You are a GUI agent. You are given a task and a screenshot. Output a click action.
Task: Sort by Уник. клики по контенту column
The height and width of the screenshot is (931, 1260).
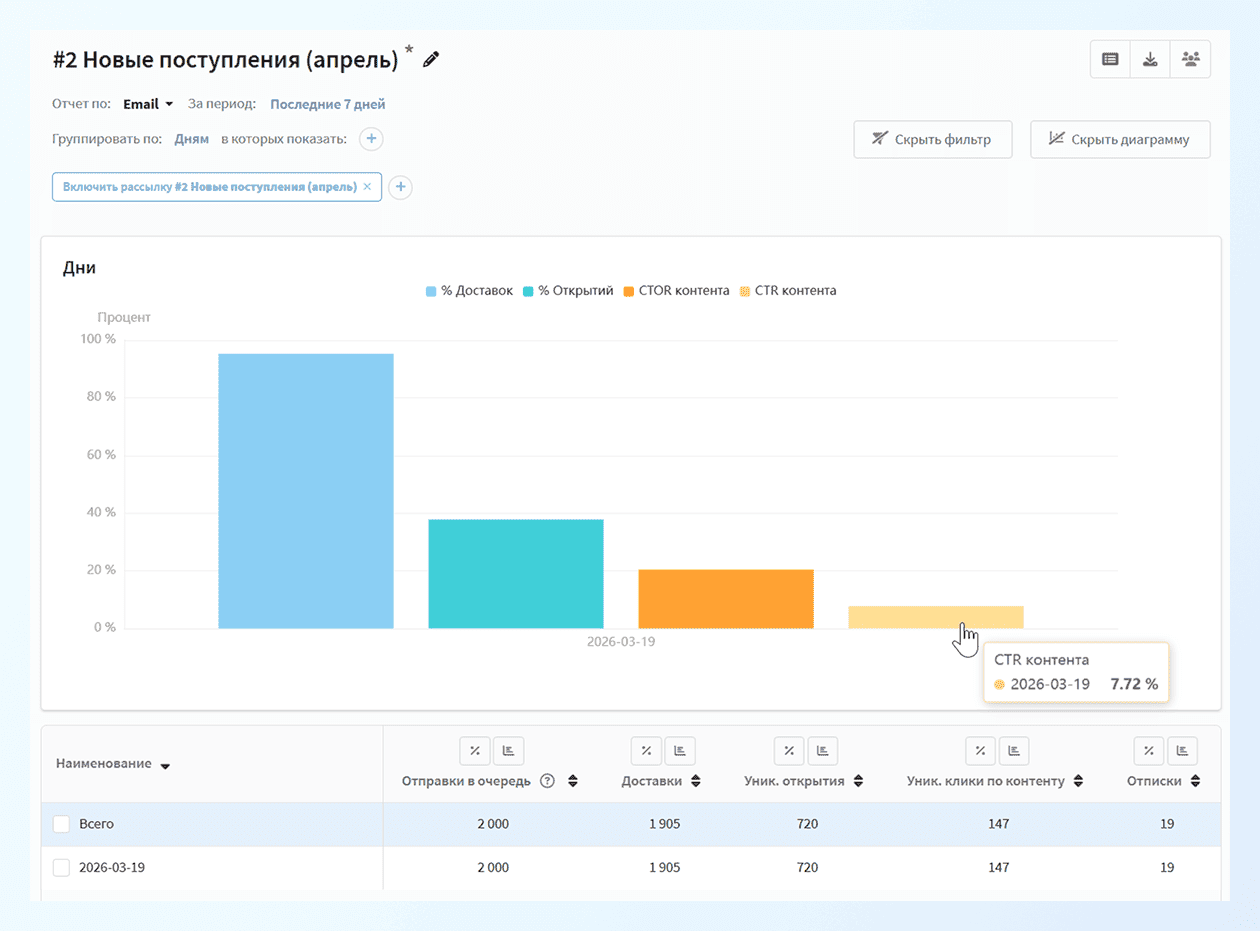[1077, 781]
